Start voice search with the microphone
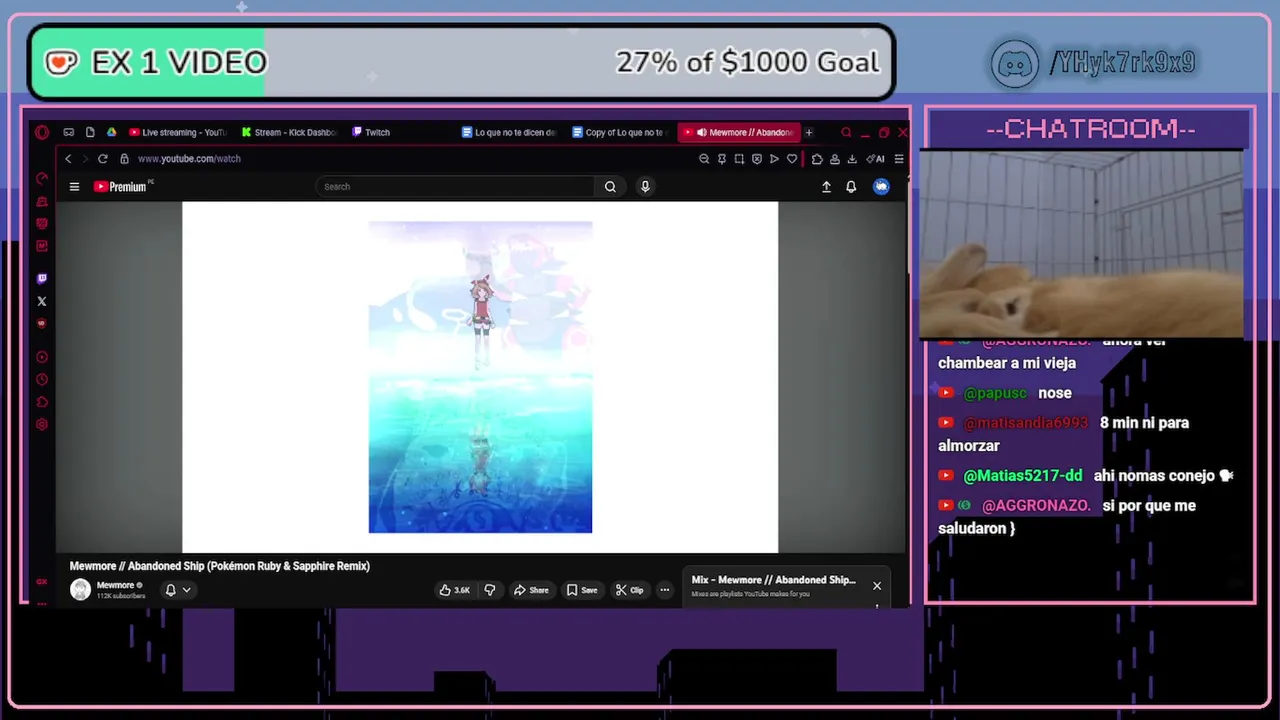 pos(645,187)
